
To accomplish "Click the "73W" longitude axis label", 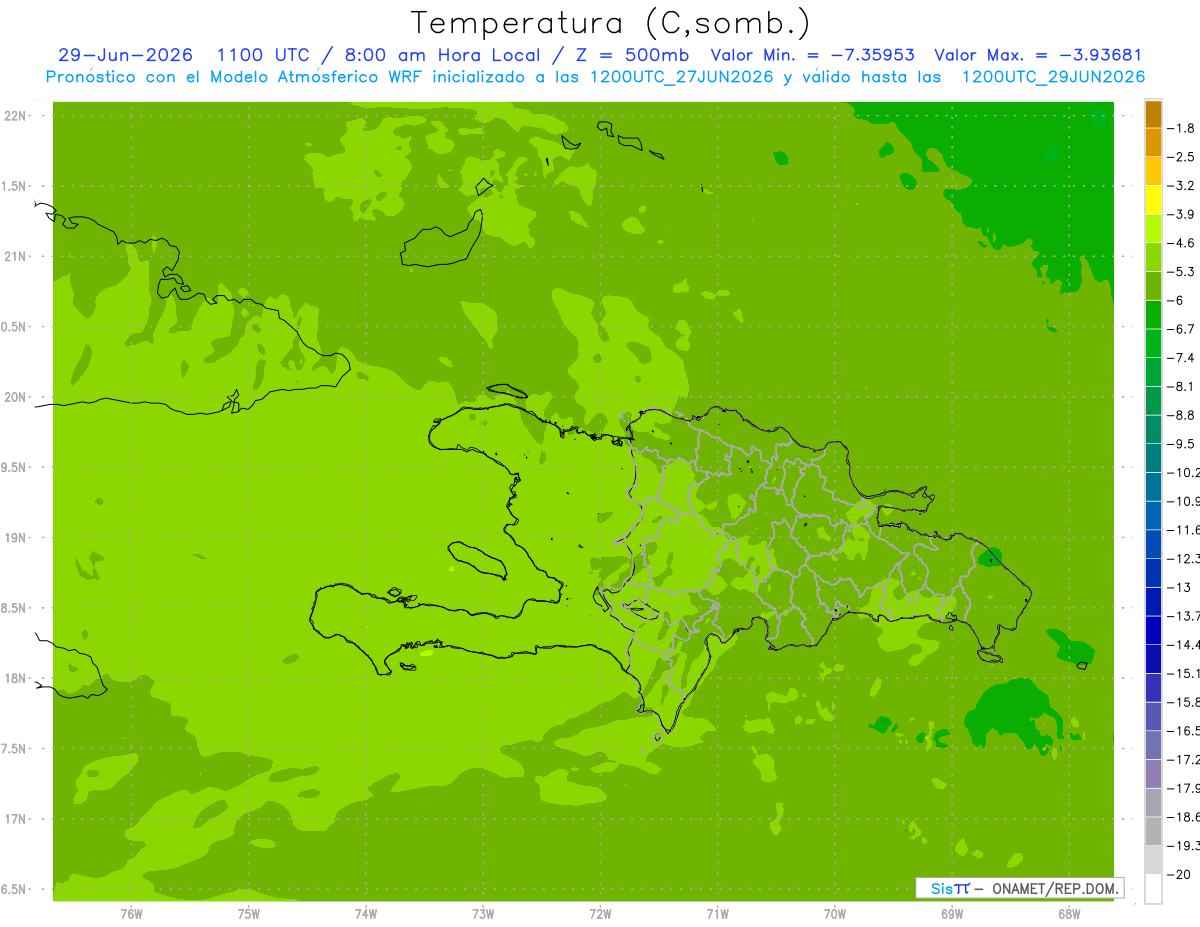I will tap(483, 914).
